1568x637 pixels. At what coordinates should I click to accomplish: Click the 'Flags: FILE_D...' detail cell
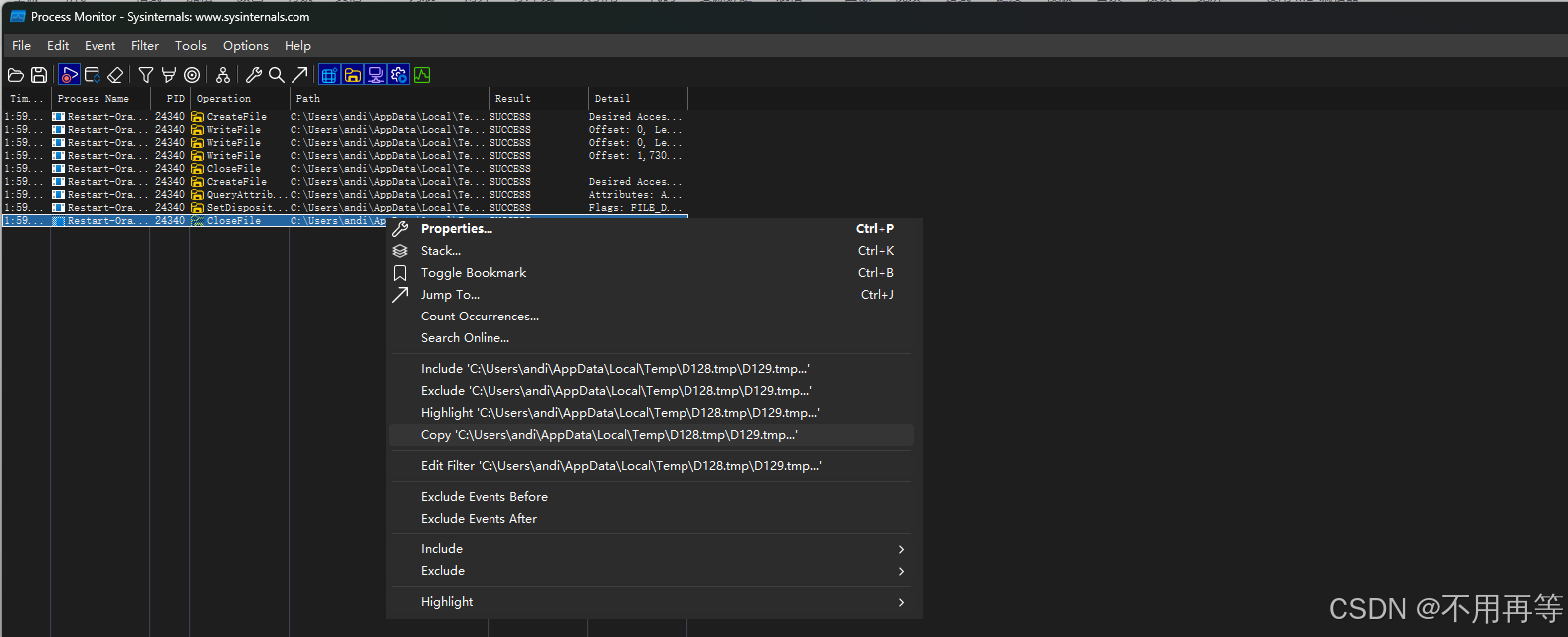(635, 208)
